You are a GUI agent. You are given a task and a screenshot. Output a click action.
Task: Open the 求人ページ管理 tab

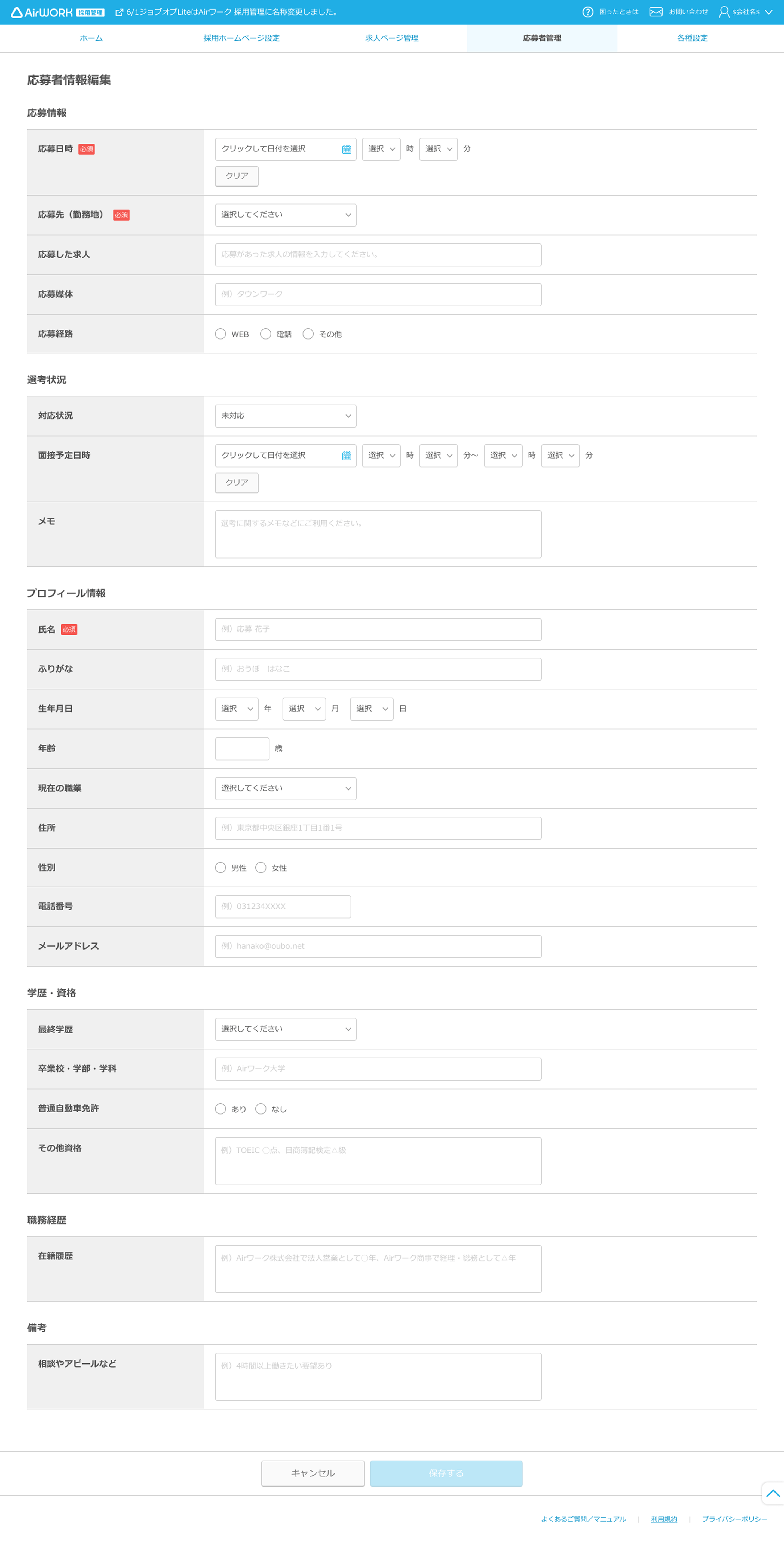[x=392, y=38]
